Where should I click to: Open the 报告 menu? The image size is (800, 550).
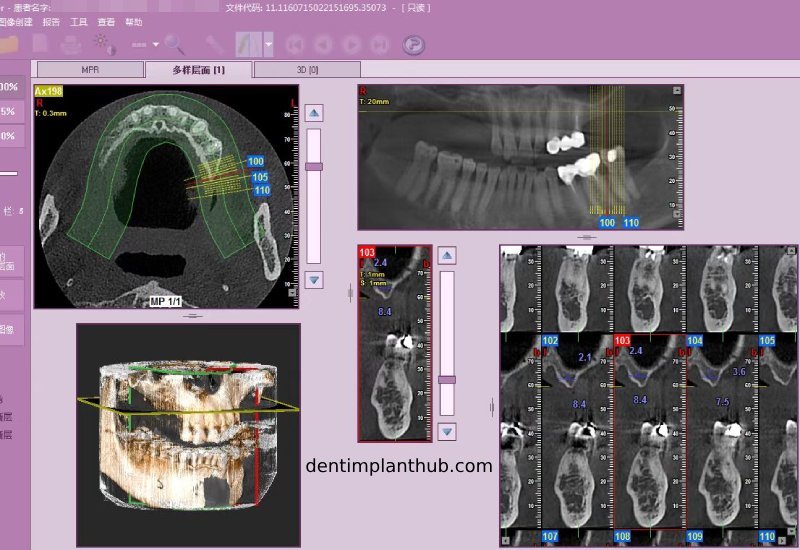coord(51,22)
